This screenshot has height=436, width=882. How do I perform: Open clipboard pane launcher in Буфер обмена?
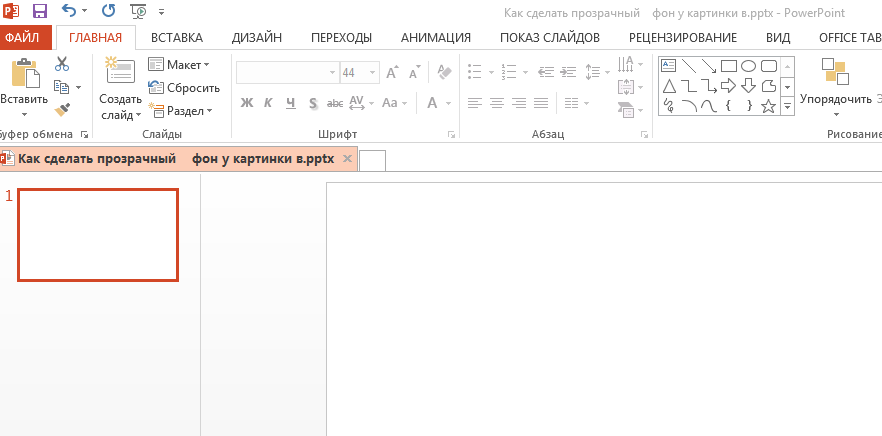pyautogui.click(x=84, y=134)
